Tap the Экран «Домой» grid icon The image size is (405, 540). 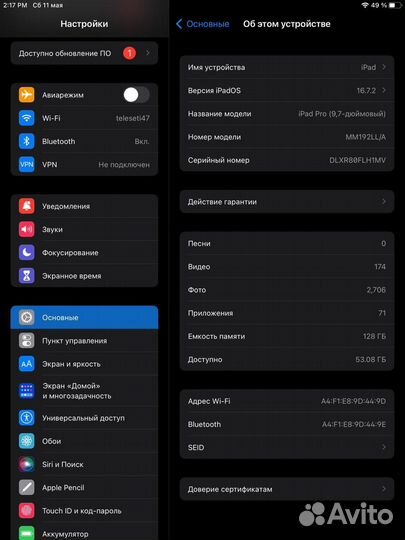click(x=27, y=391)
